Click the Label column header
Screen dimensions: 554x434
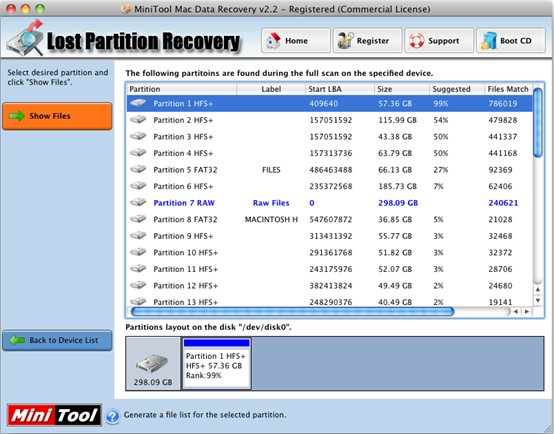click(271, 89)
